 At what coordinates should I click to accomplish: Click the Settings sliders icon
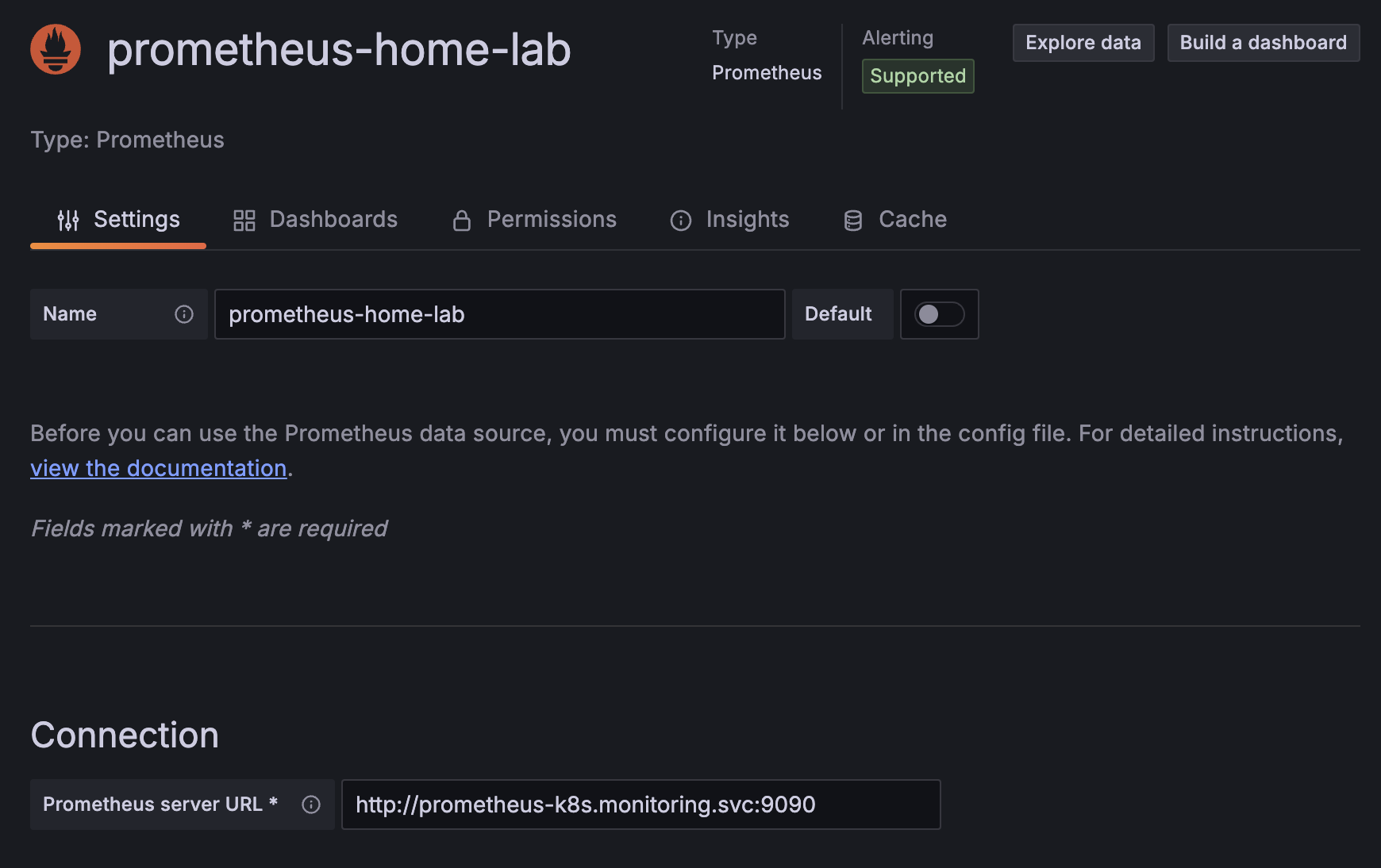68,221
